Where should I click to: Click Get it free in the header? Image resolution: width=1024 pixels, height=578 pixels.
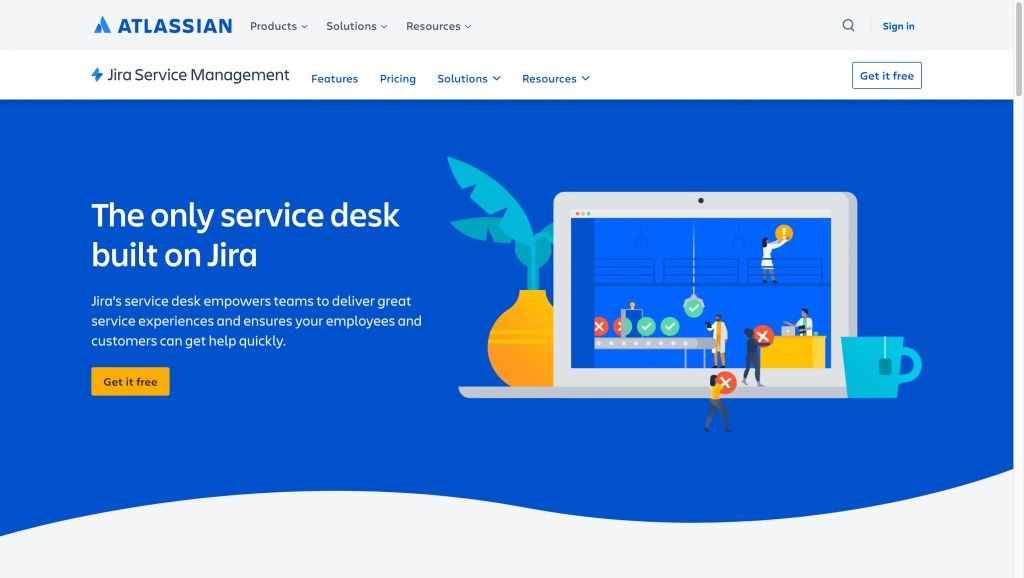(x=886, y=74)
